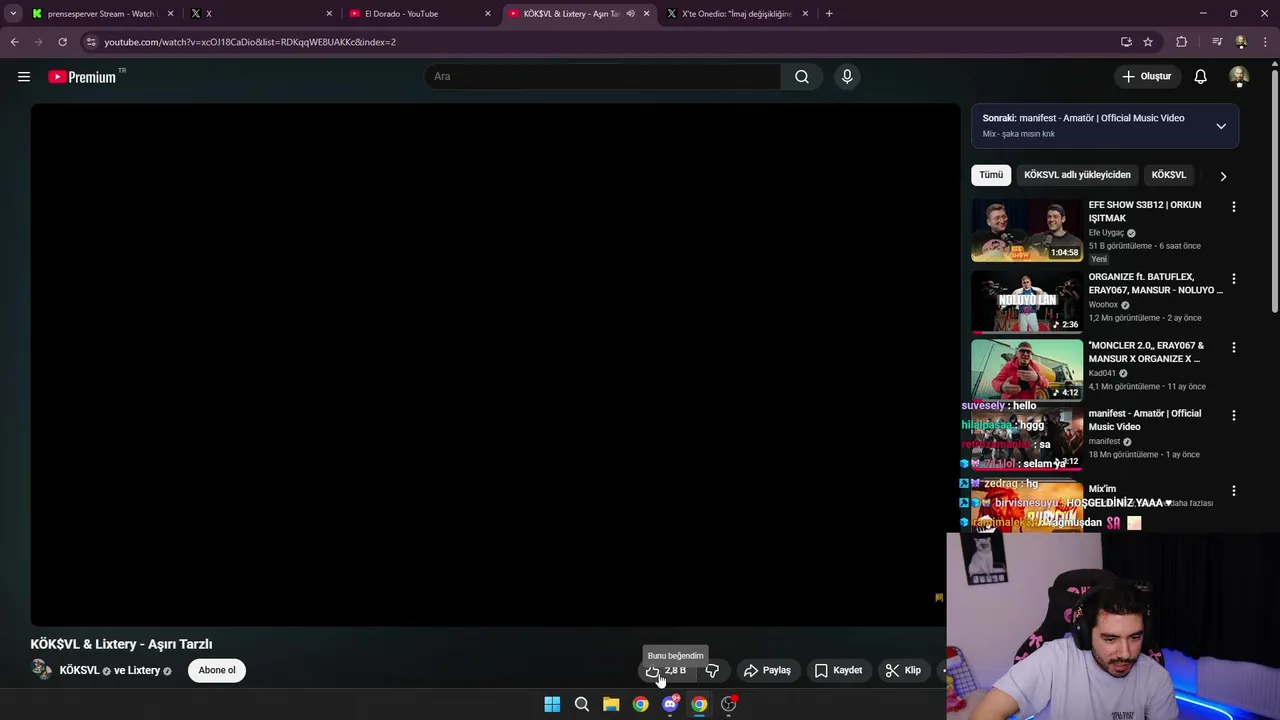The height and width of the screenshot is (720, 1280).
Task: Open the browser extensions puzzle icon
Action: coord(1182,42)
